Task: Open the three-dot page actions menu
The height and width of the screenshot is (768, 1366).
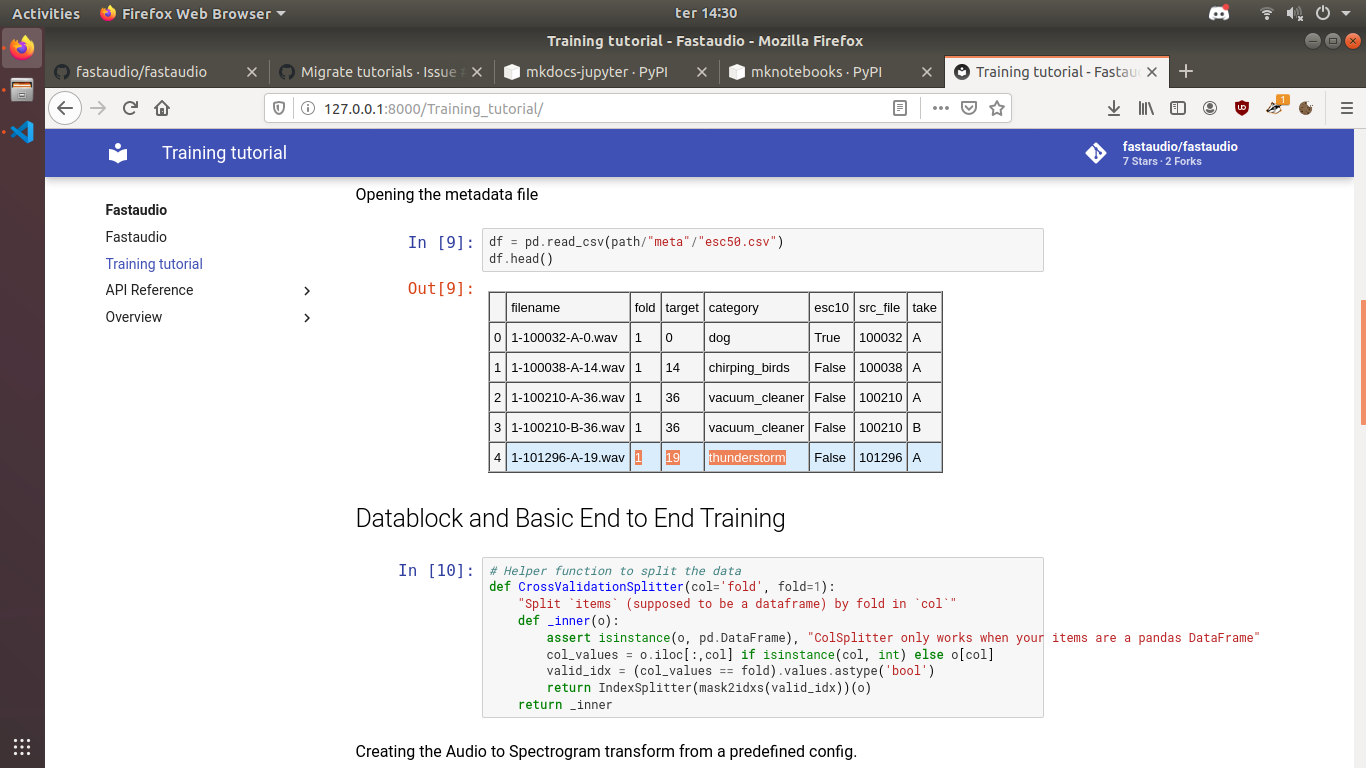Action: (940, 108)
